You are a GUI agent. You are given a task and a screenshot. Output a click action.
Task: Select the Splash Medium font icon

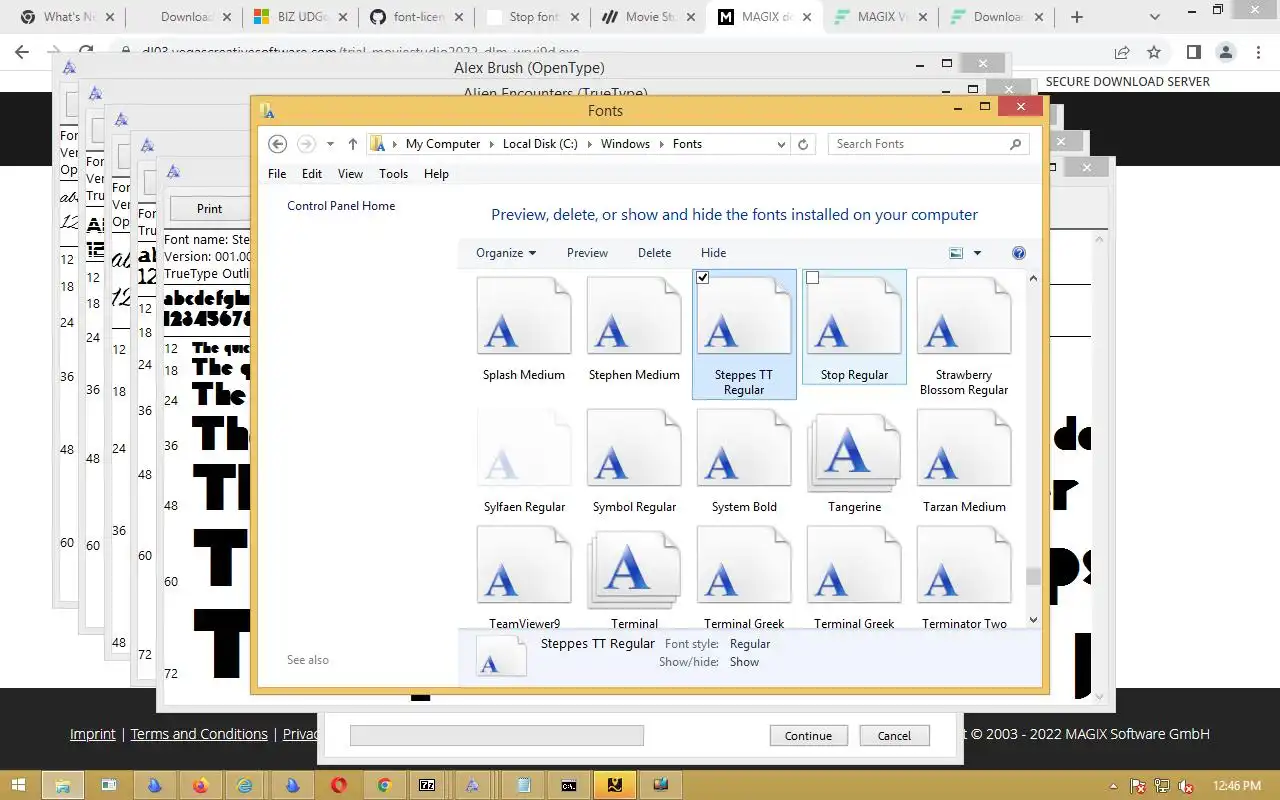(524, 316)
